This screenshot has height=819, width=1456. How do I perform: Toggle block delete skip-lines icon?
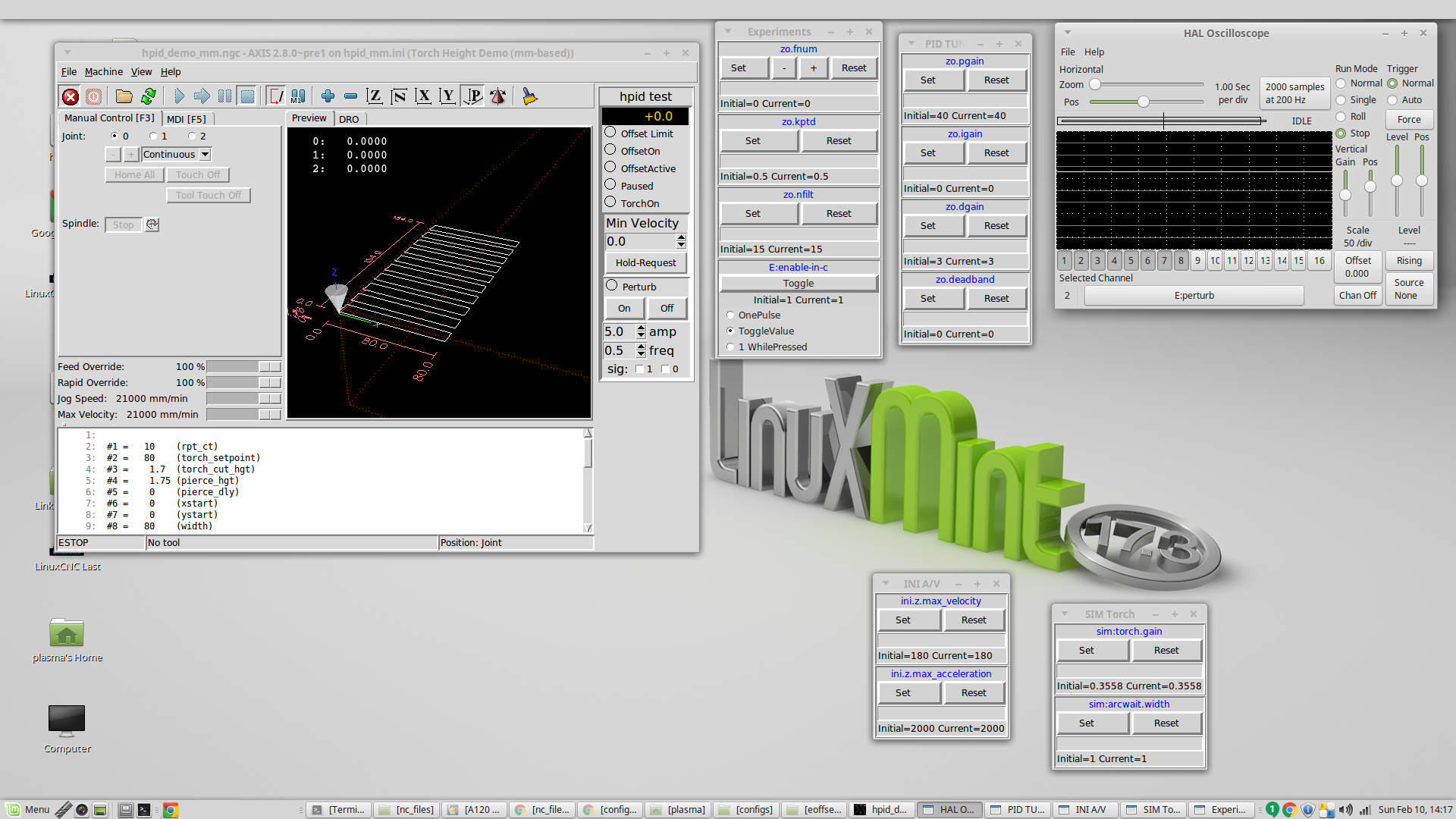pos(277,96)
